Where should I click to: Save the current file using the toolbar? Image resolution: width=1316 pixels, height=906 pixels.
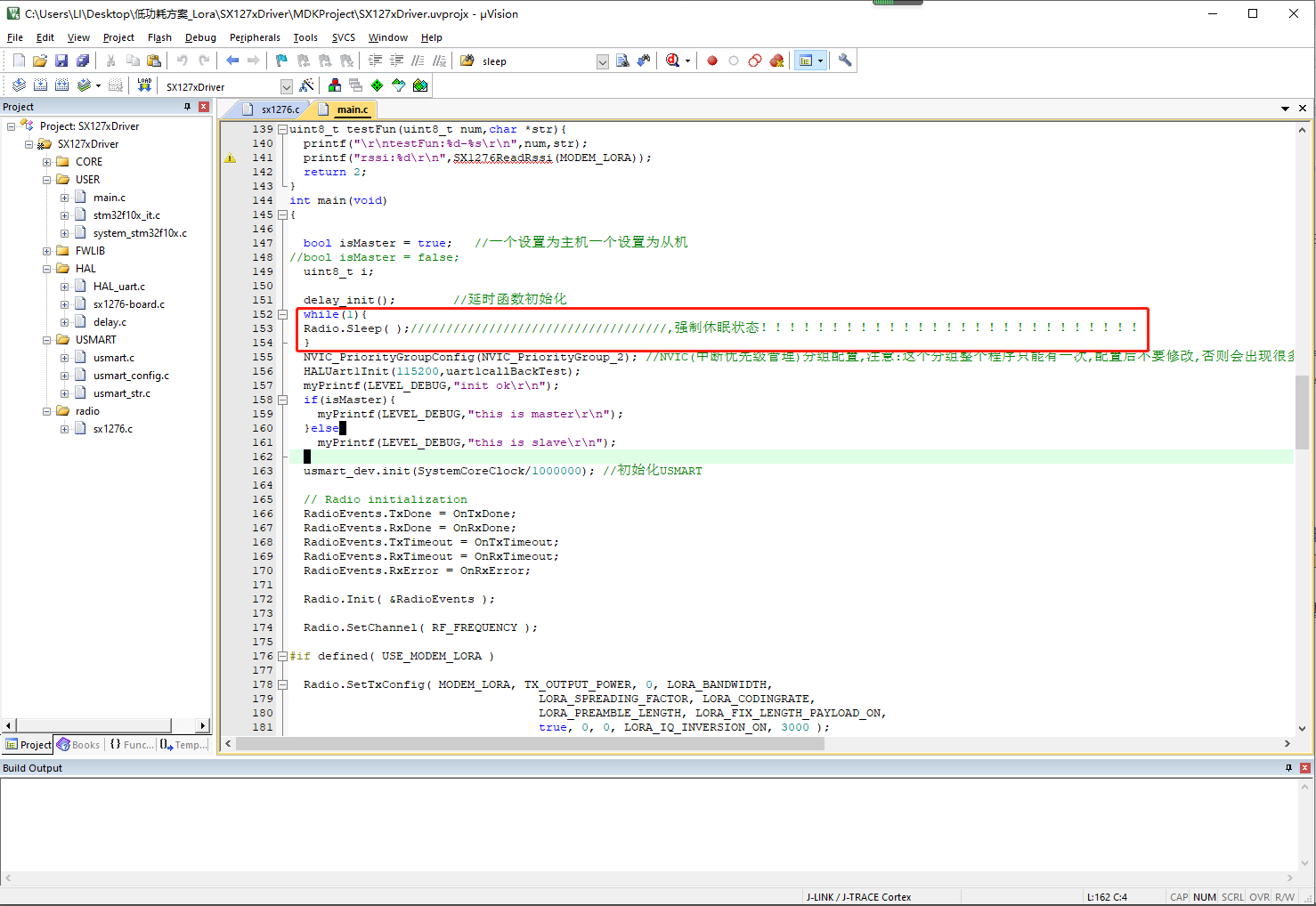pos(61,61)
